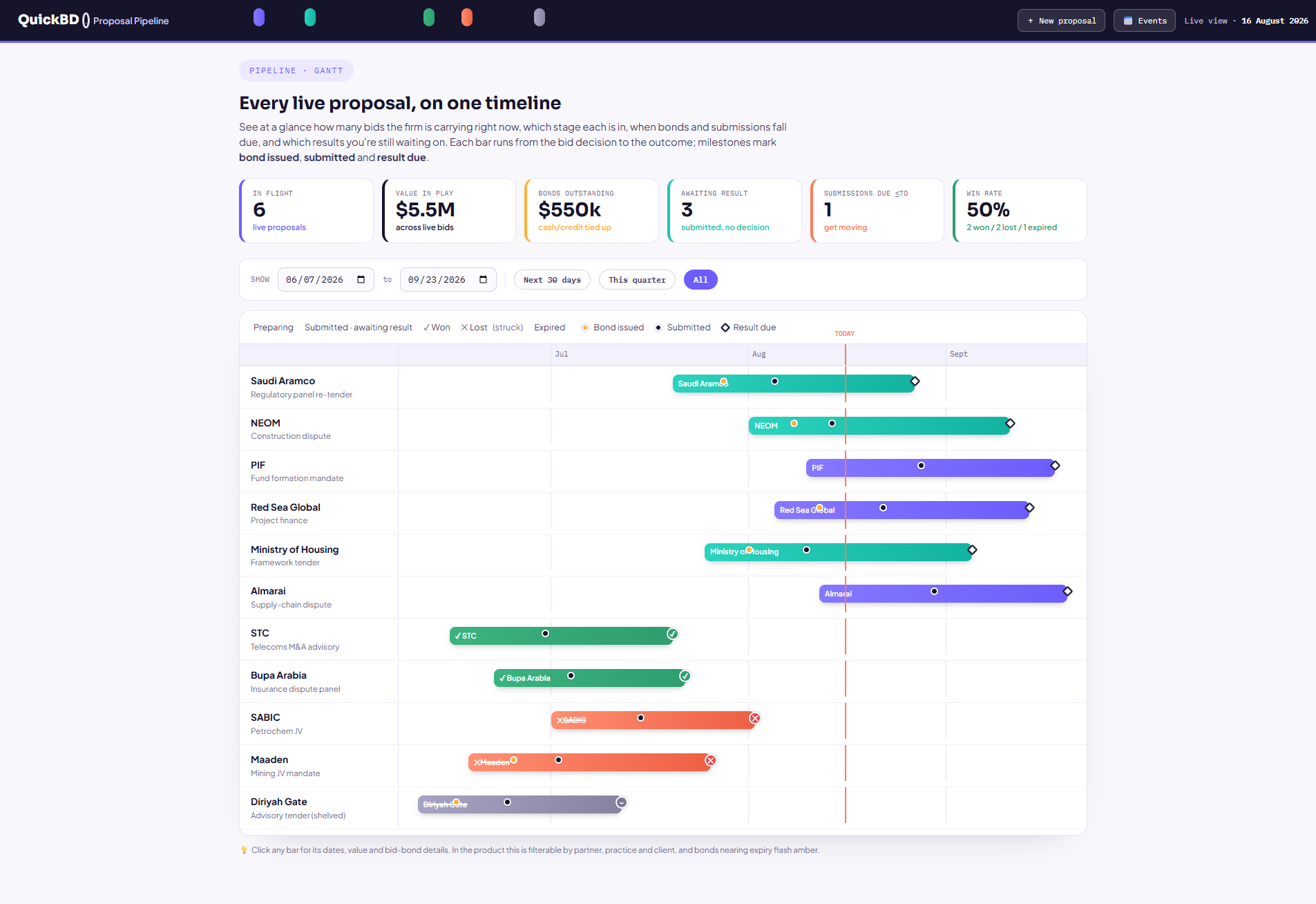The image size is (1316, 904).
Task: Open the NEOM Gantt bar
Action: pos(879,426)
